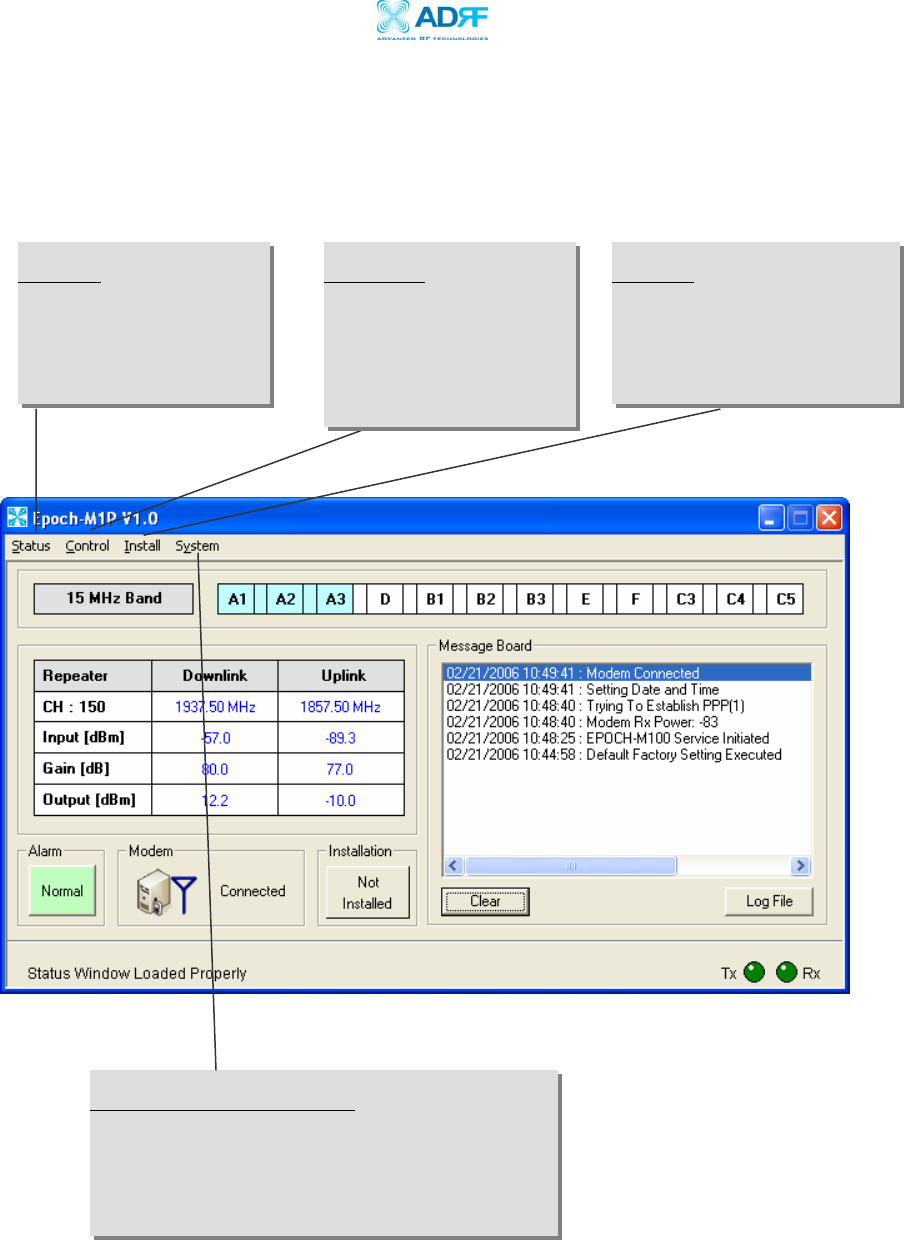Click the message board horizontal scrollbar thumb
Screen dimensions: 904x1240
[571, 866]
